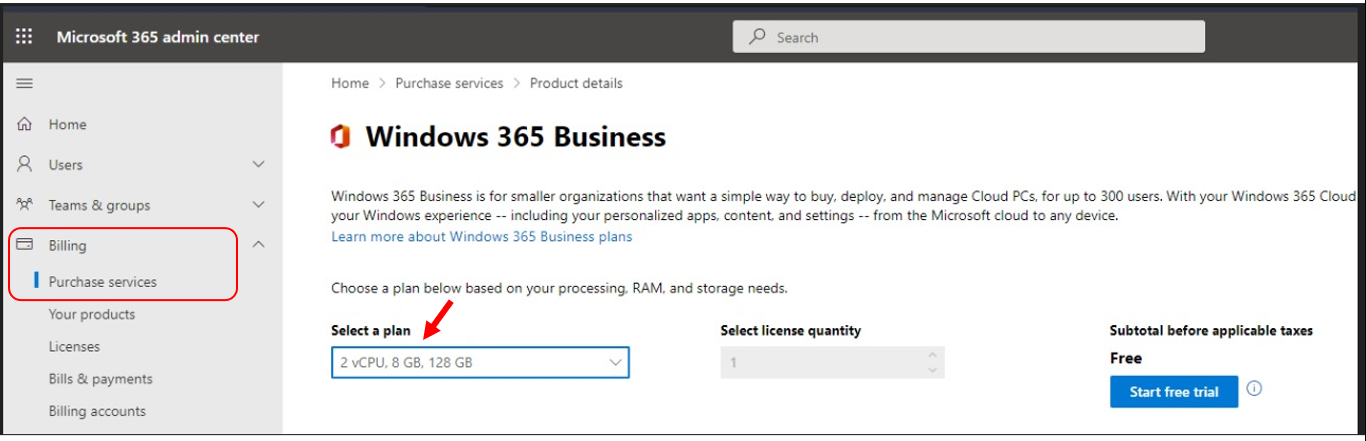
Task: Click the Office logo beside Windows 365 Business
Action: click(341, 137)
